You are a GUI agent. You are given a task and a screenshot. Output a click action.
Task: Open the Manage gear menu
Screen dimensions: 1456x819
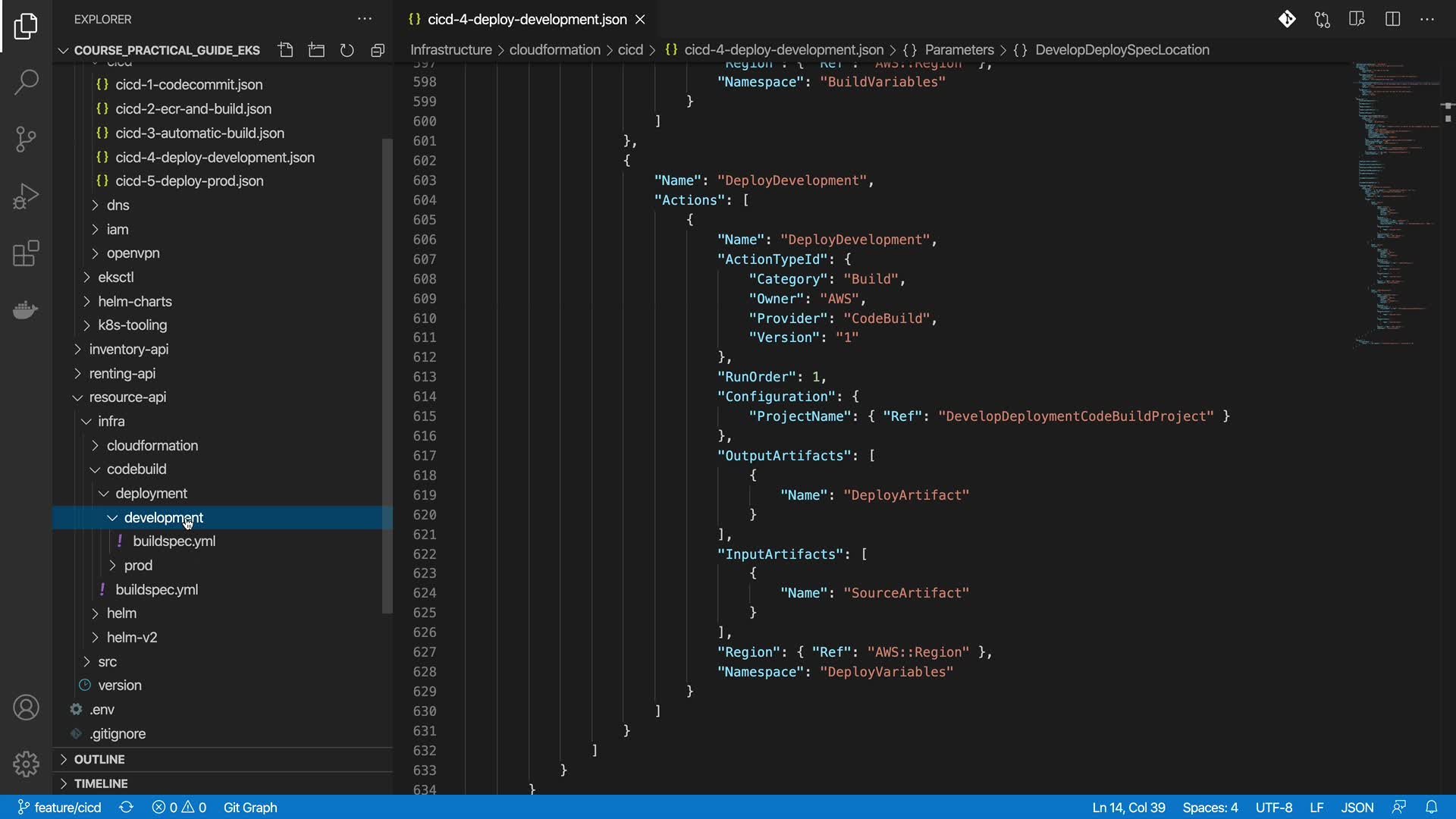pyautogui.click(x=26, y=764)
